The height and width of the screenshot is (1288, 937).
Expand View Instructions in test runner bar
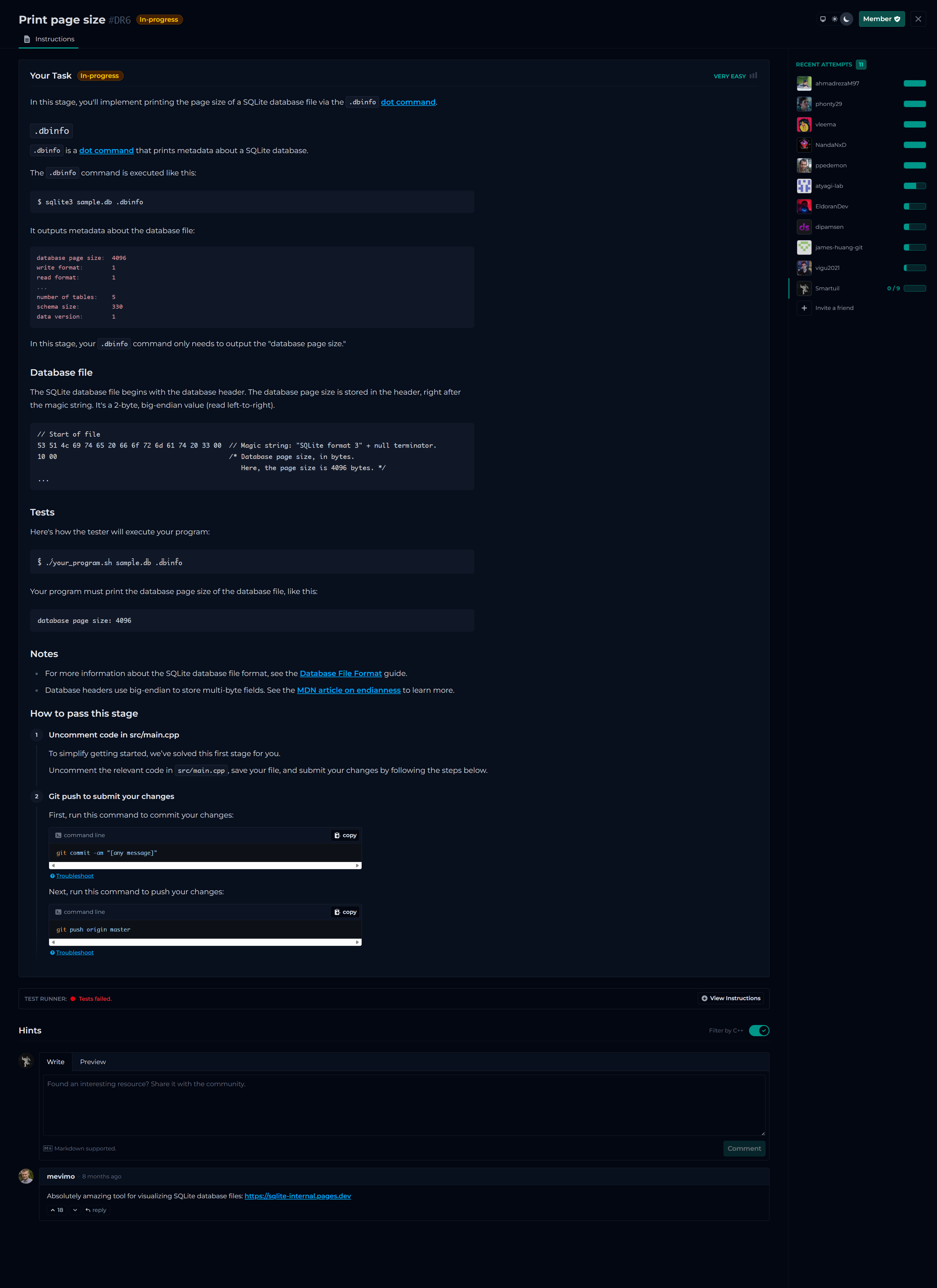(731, 998)
